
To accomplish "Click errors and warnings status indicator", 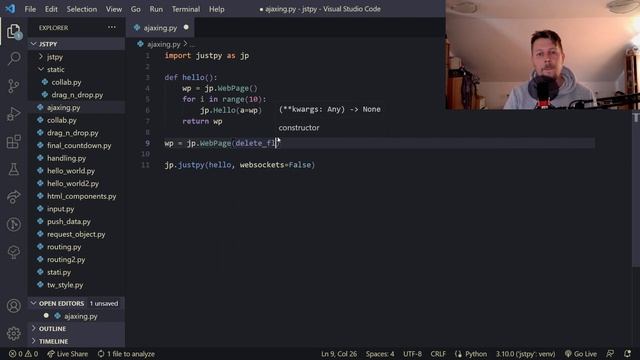I will click(23, 354).
